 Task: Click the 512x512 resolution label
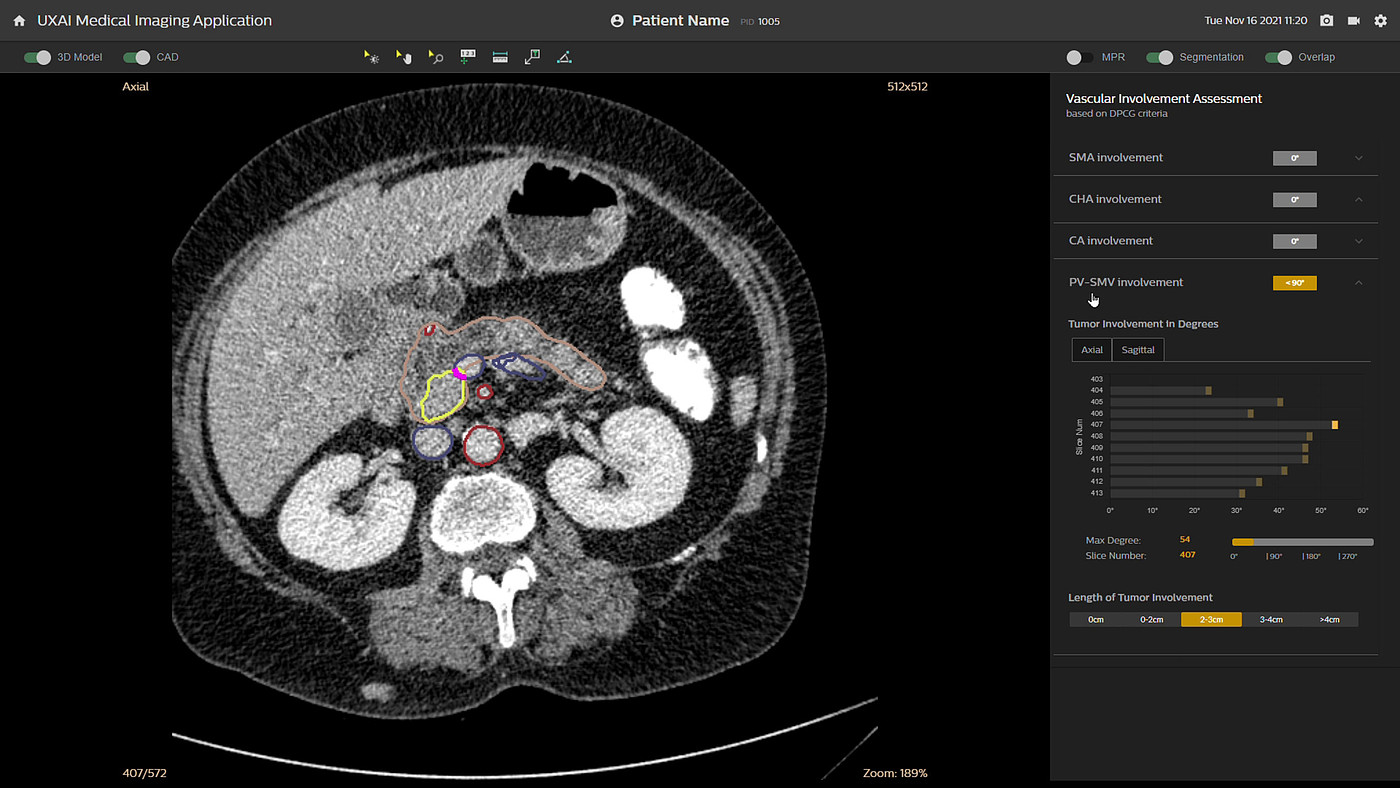[x=907, y=87]
